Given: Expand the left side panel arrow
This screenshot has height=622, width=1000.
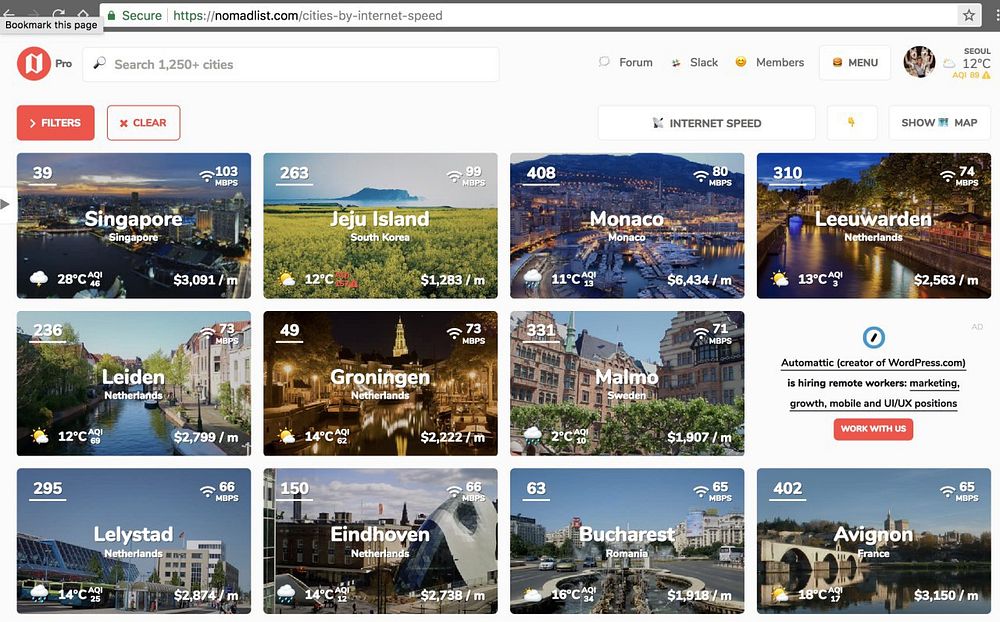Looking at the screenshot, I should (6, 204).
